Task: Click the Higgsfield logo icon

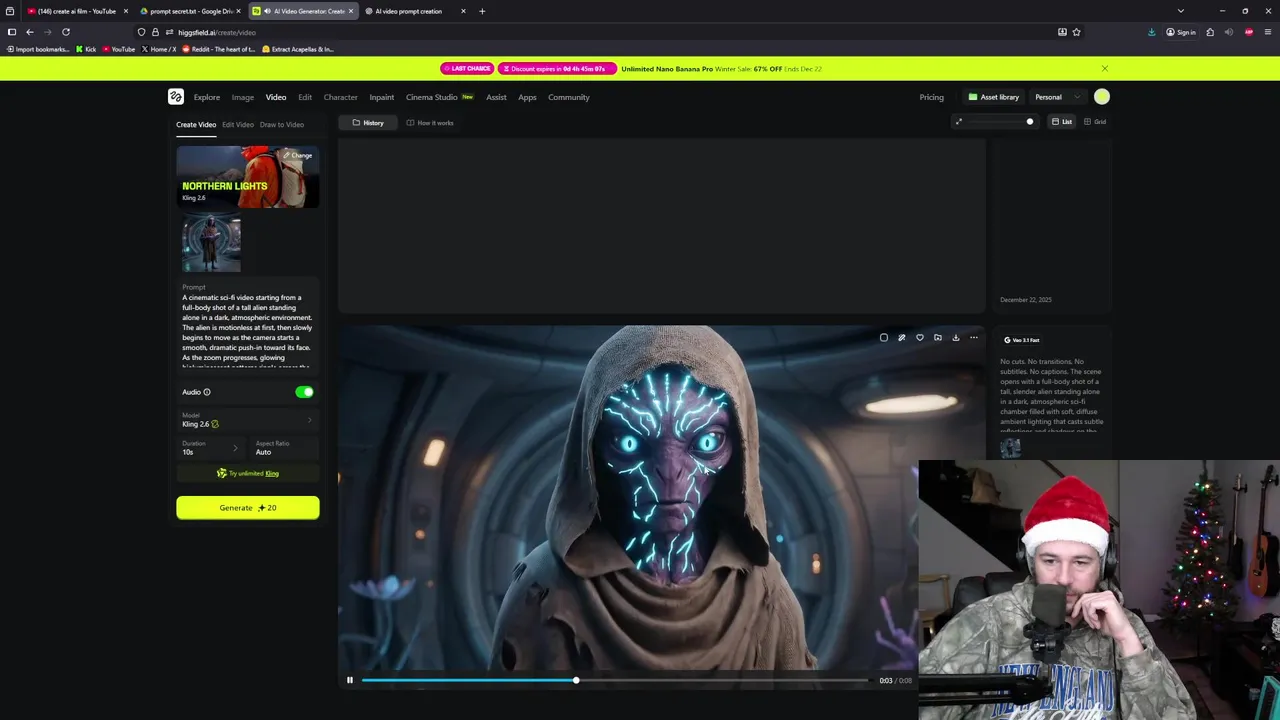Action: click(x=176, y=97)
